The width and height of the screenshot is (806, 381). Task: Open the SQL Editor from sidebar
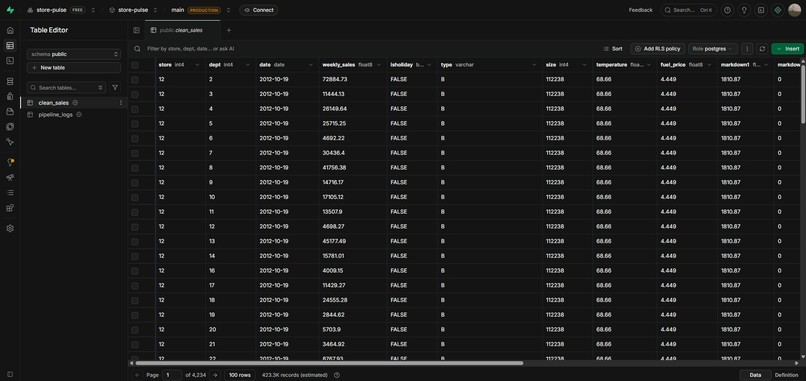(10, 61)
